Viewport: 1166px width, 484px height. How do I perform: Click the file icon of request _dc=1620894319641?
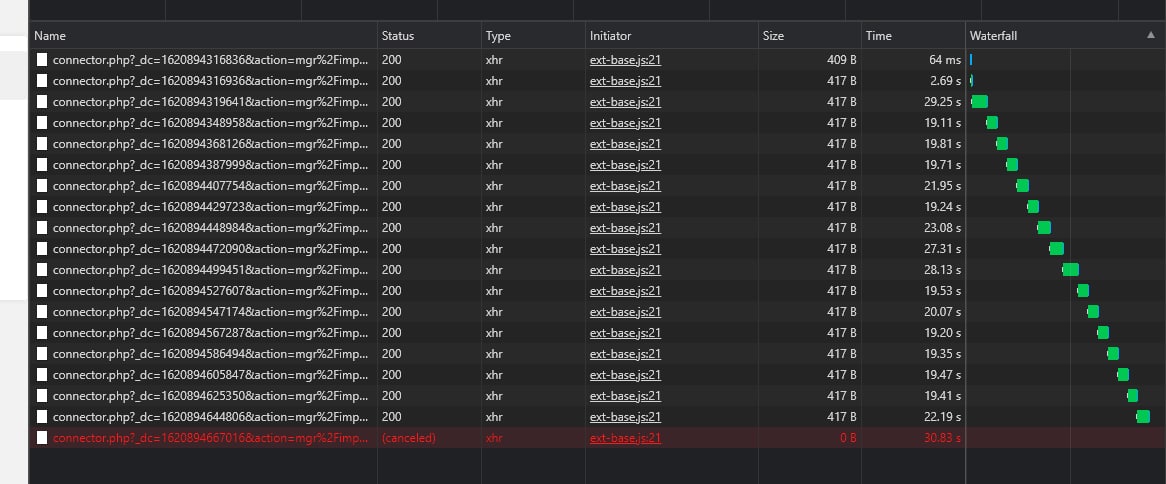(x=42, y=102)
